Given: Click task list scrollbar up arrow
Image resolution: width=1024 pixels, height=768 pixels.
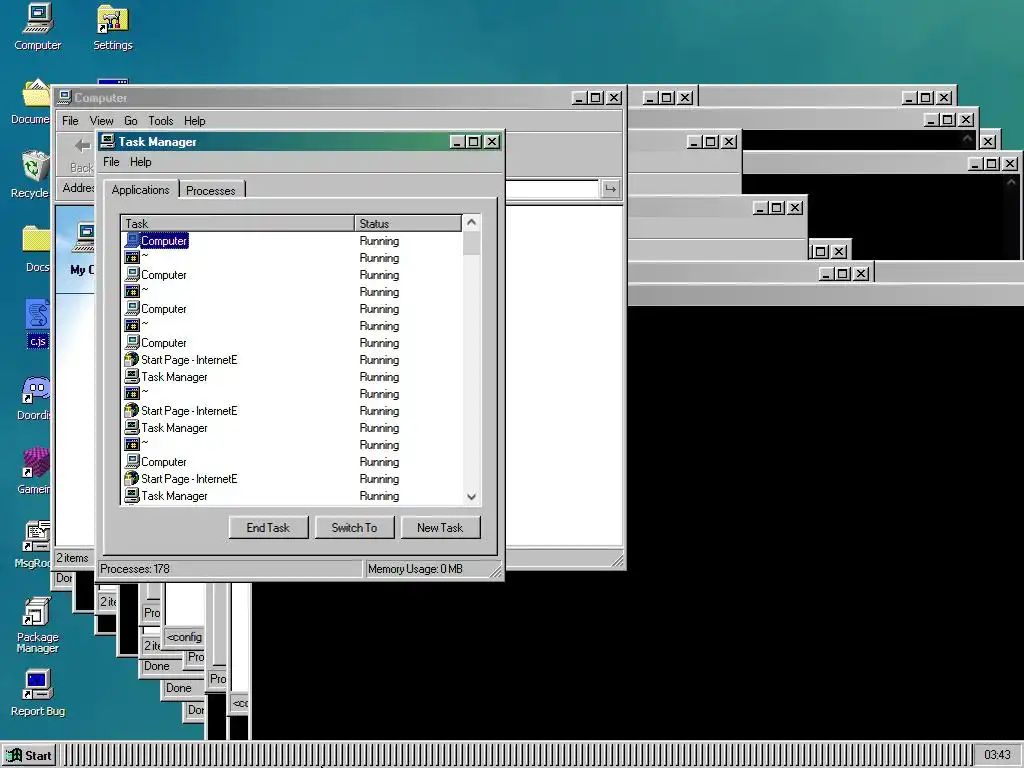Looking at the screenshot, I should [472, 223].
